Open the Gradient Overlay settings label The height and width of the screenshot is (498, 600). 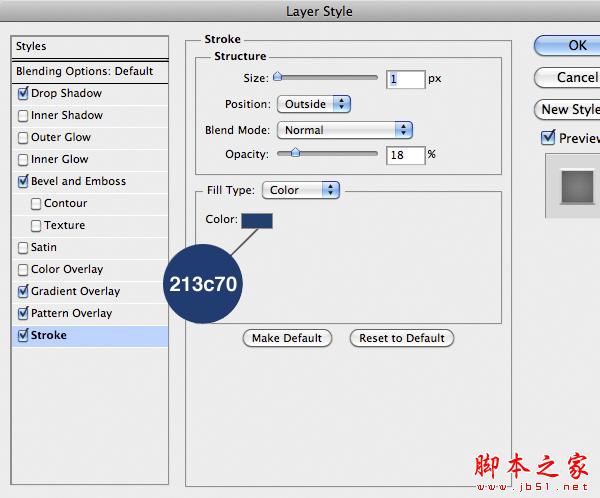click(x=75, y=291)
